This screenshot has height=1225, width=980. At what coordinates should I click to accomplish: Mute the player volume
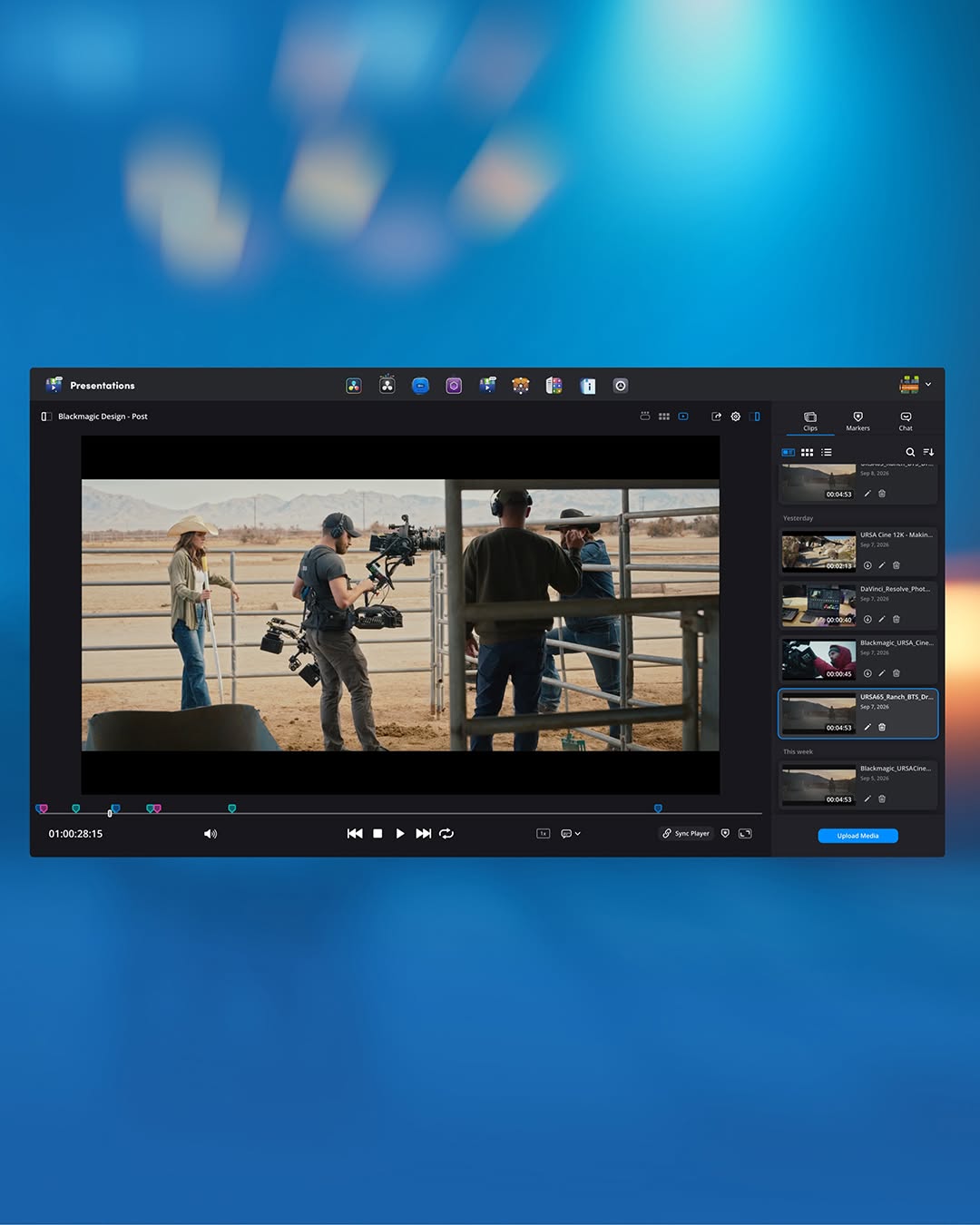[211, 834]
